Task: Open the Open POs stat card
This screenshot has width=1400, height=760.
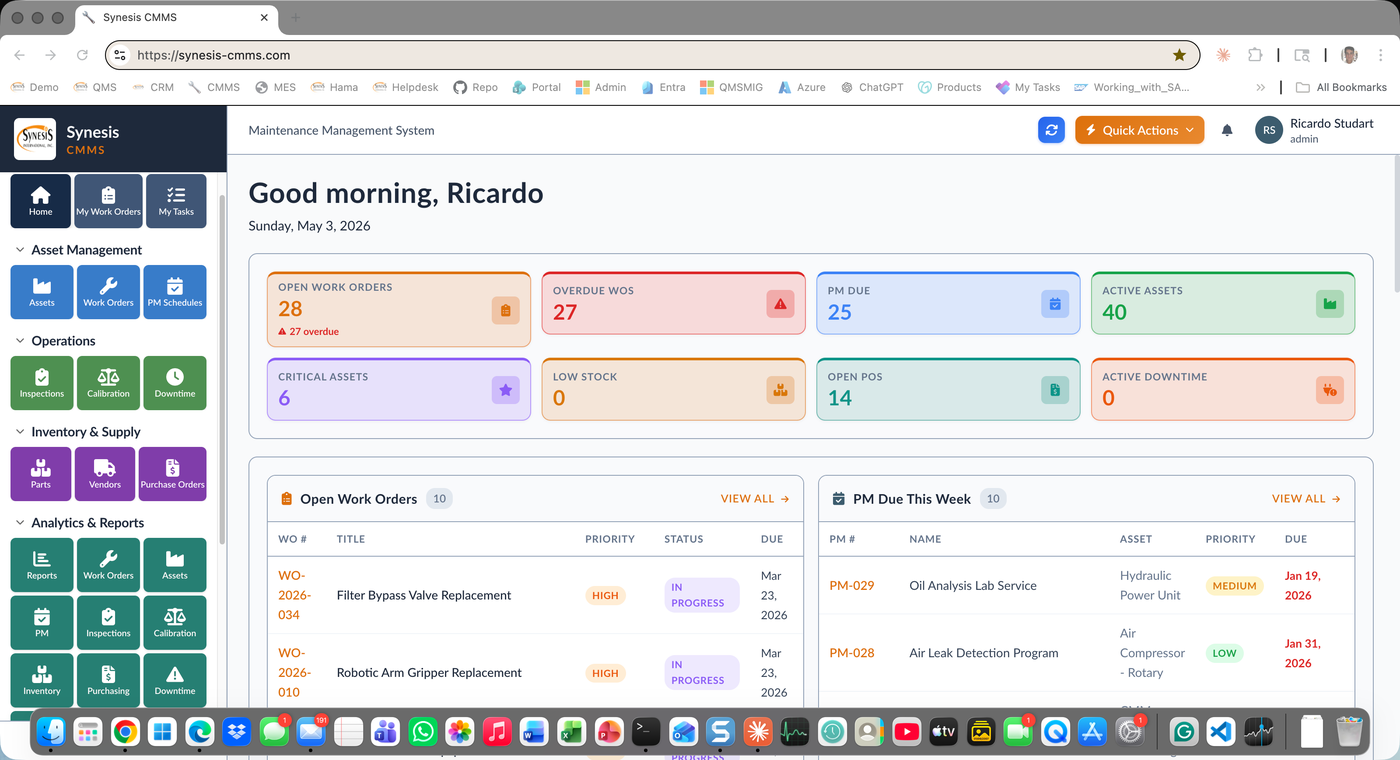Action: pyautogui.click(x=948, y=389)
